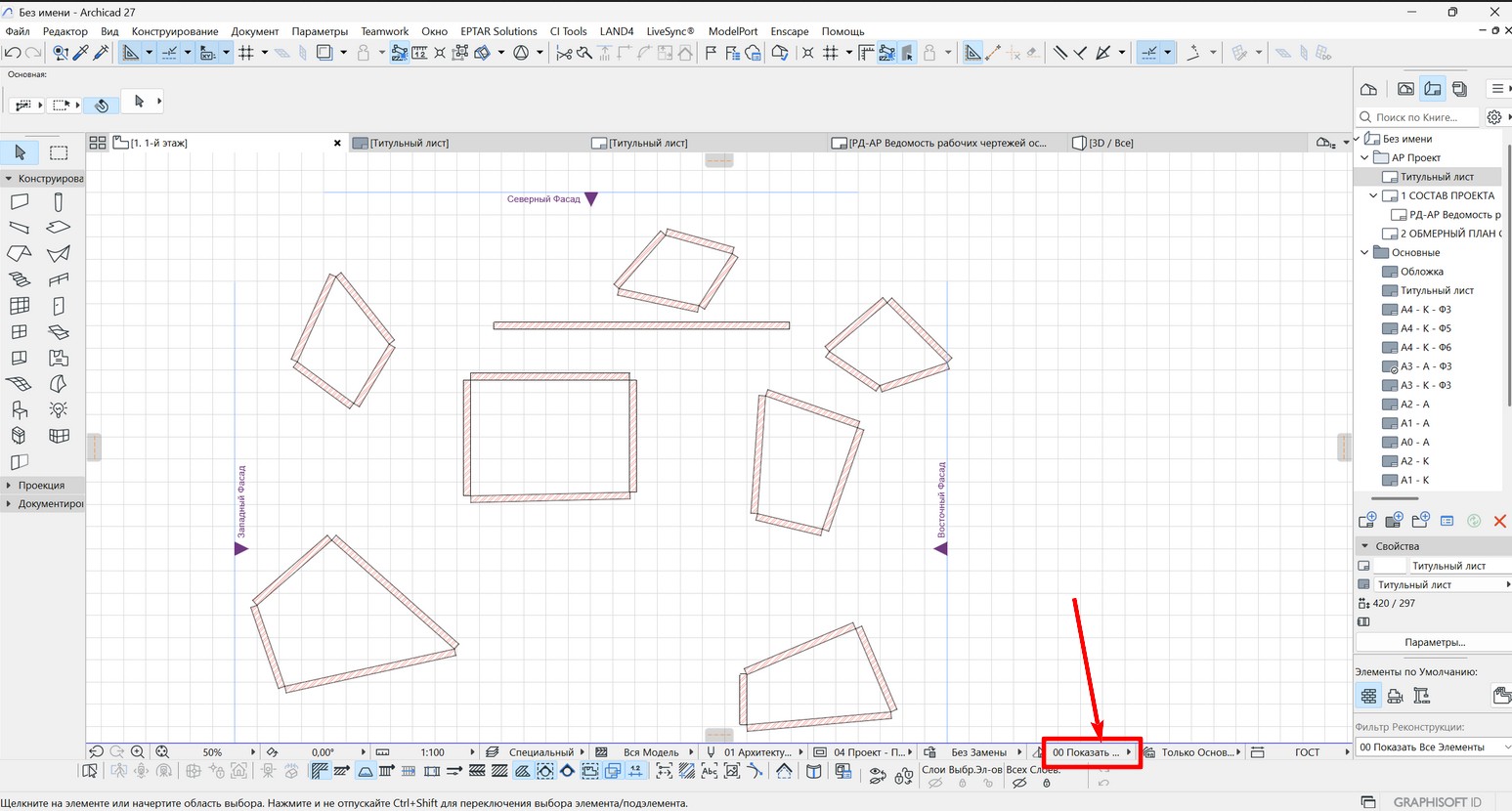Open the Без Замены graphic override dropdown
This screenshot has width=1512, height=811.
click(978, 752)
